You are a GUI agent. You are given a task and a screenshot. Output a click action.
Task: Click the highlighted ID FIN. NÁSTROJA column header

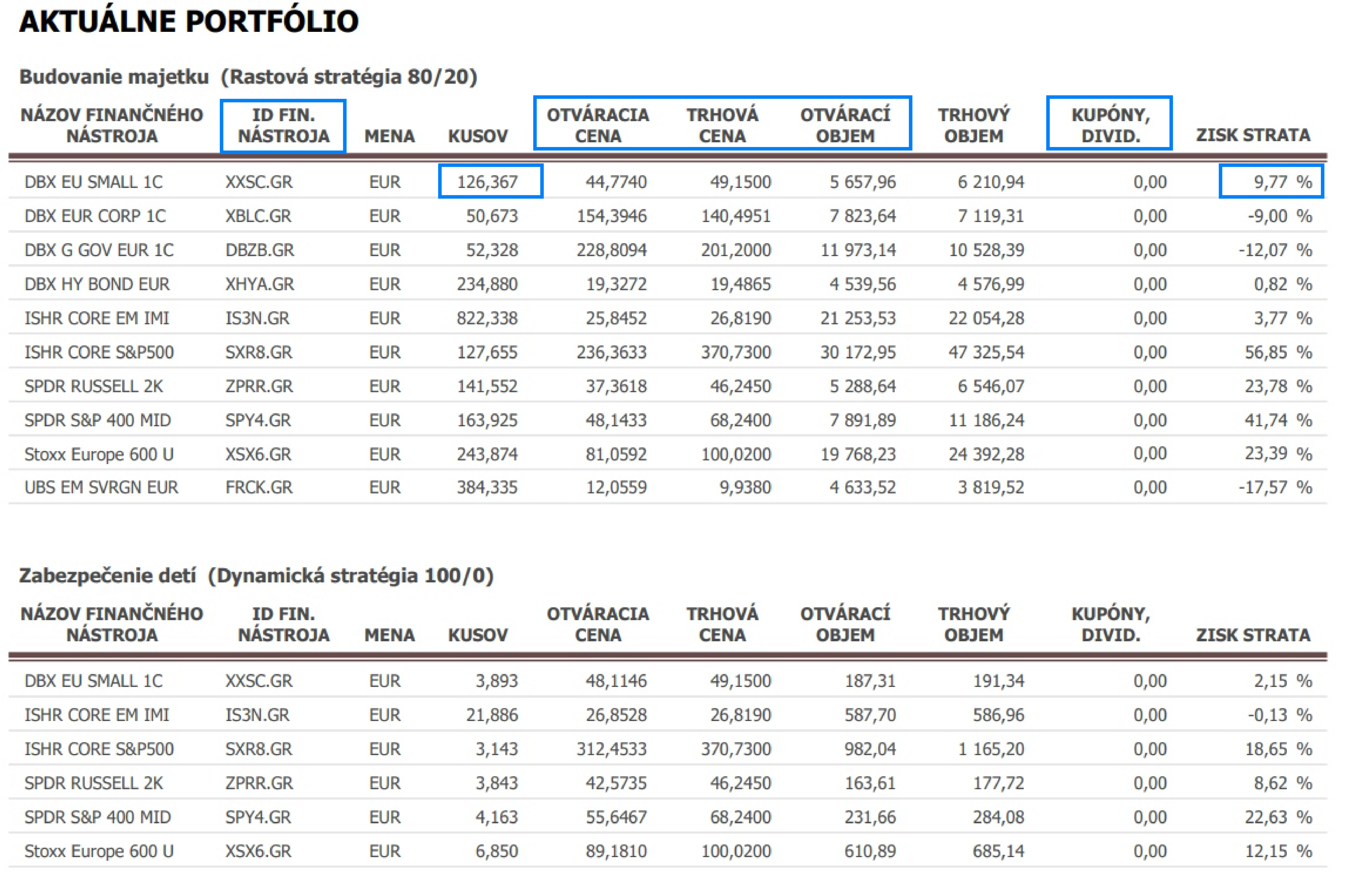(x=283, y=125)
